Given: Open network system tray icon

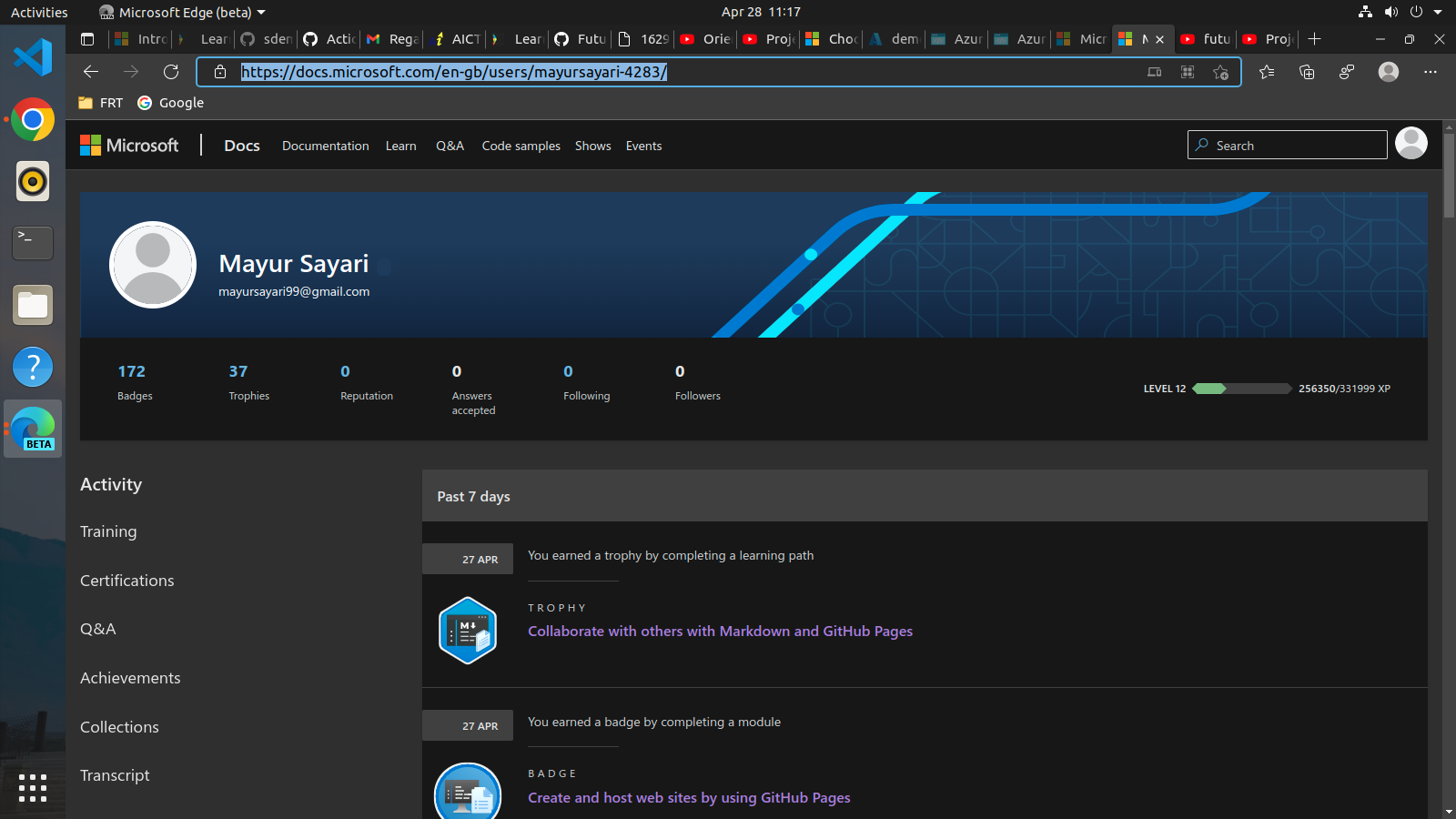Looking at the screenshot, I should (1365, 12).
